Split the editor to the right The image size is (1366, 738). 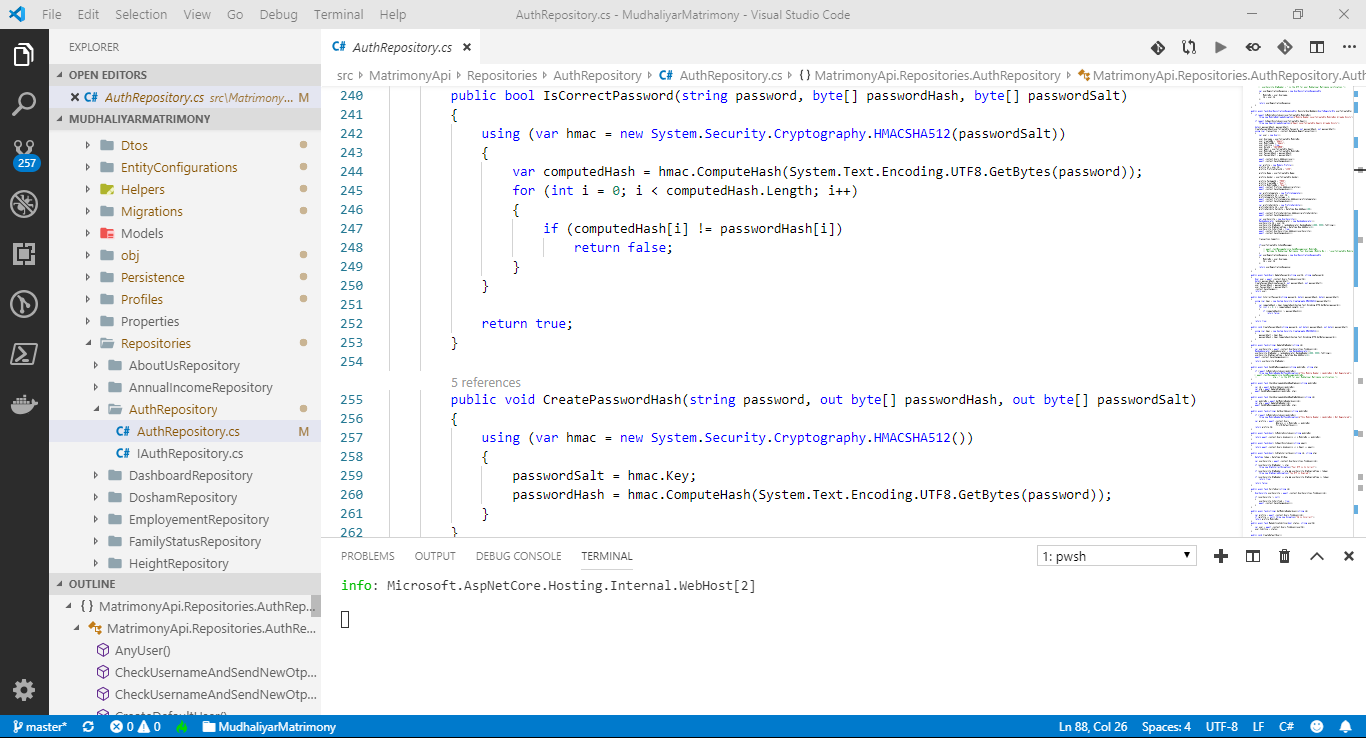coord(1317,47)
